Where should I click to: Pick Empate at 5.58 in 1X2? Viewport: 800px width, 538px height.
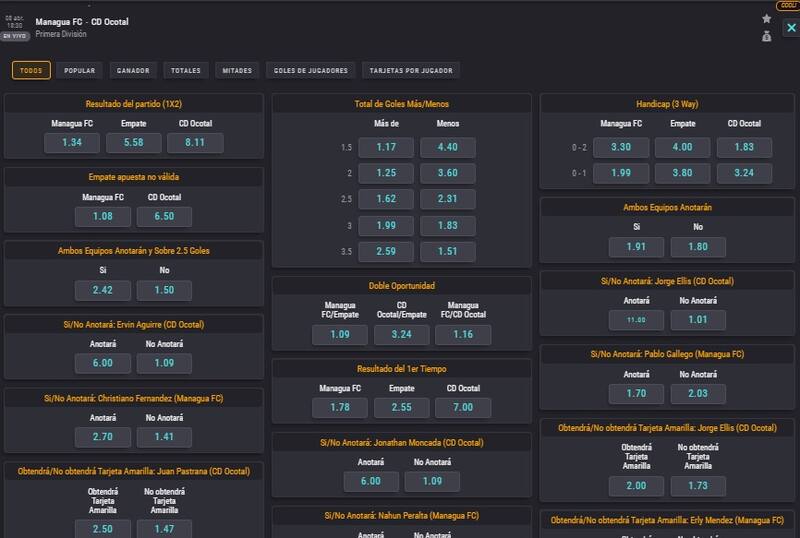click(x=134, y=143)
